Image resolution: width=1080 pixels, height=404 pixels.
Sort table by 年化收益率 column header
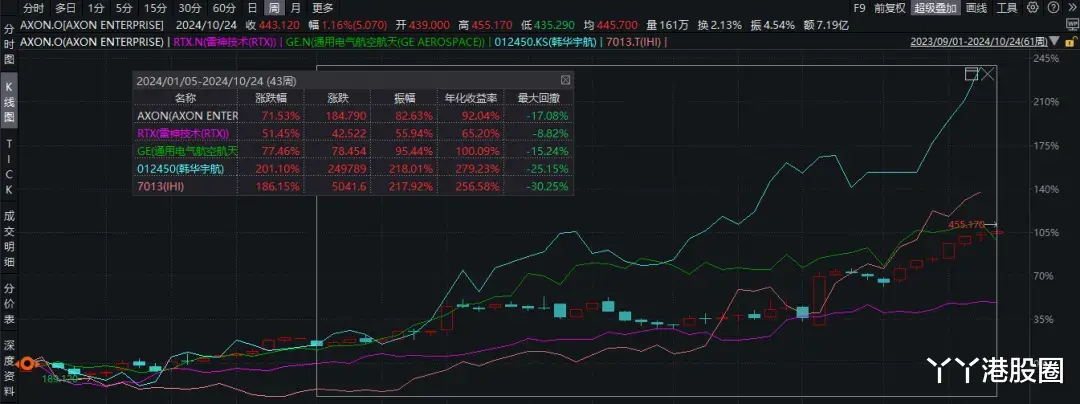click(x=472, y=97)
